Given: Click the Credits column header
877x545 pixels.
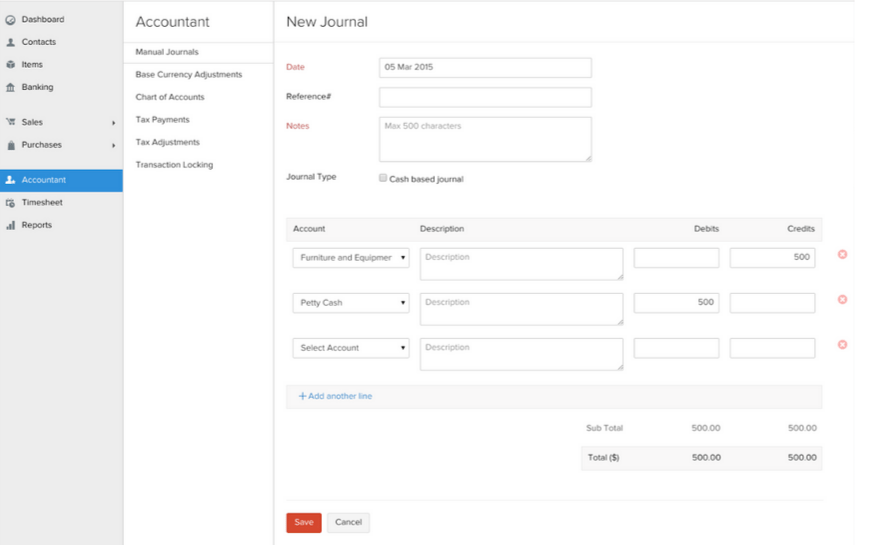Looking at the screenshot, I should pos(801,229).
